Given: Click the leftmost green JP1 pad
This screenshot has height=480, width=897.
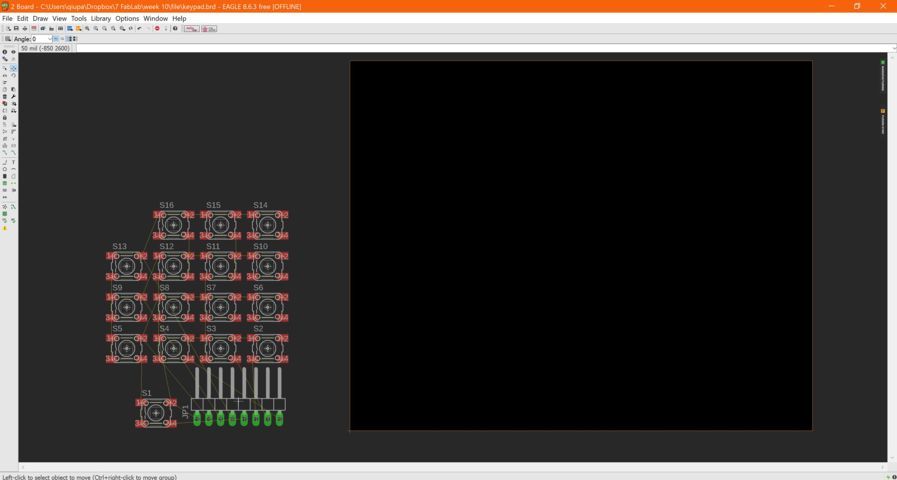Looking at the screenshot, I should coord(197,419).
